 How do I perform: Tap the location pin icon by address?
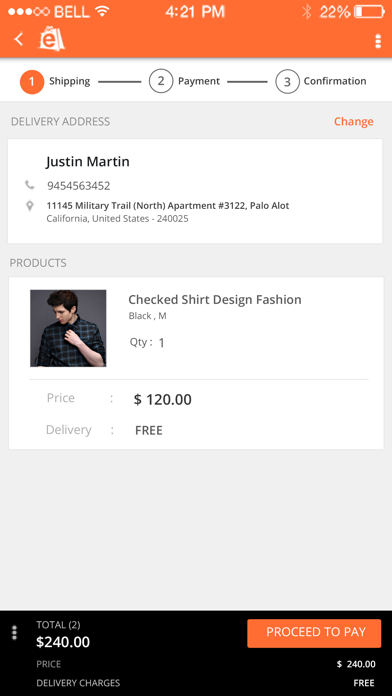click(30, 206)
